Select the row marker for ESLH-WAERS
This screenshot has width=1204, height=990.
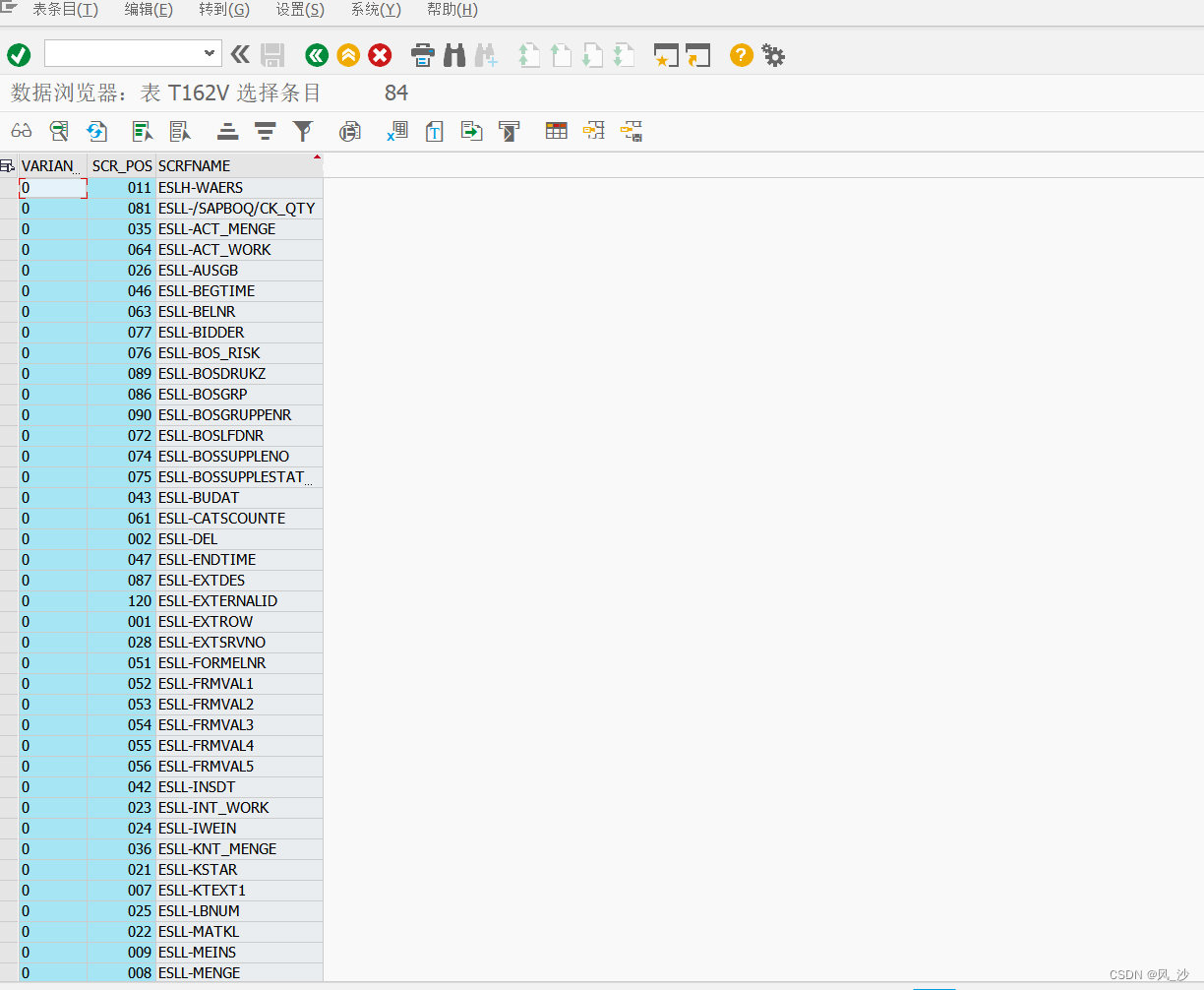(9, 187)
